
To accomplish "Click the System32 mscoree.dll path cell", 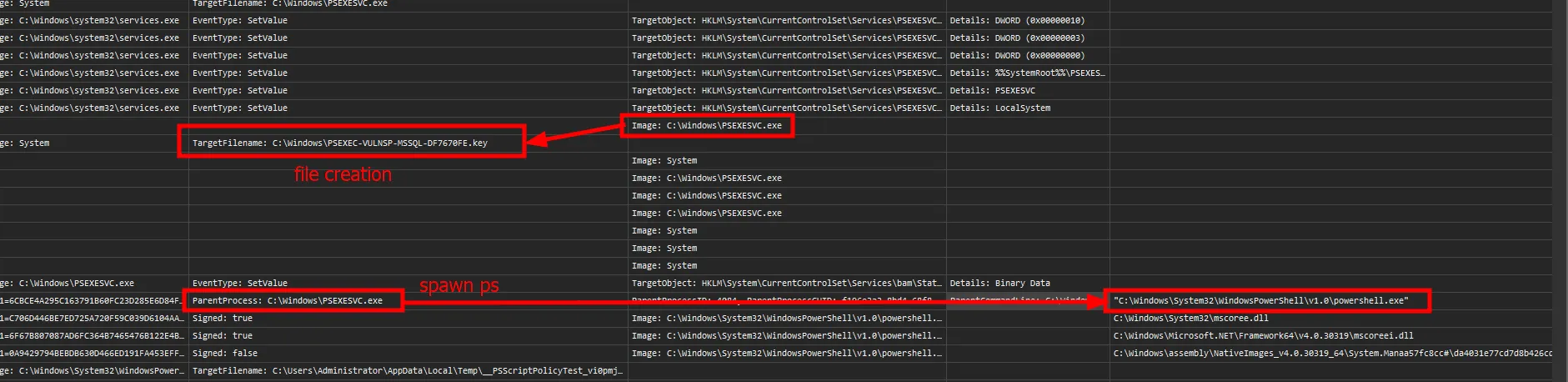I will [1190, 318].
